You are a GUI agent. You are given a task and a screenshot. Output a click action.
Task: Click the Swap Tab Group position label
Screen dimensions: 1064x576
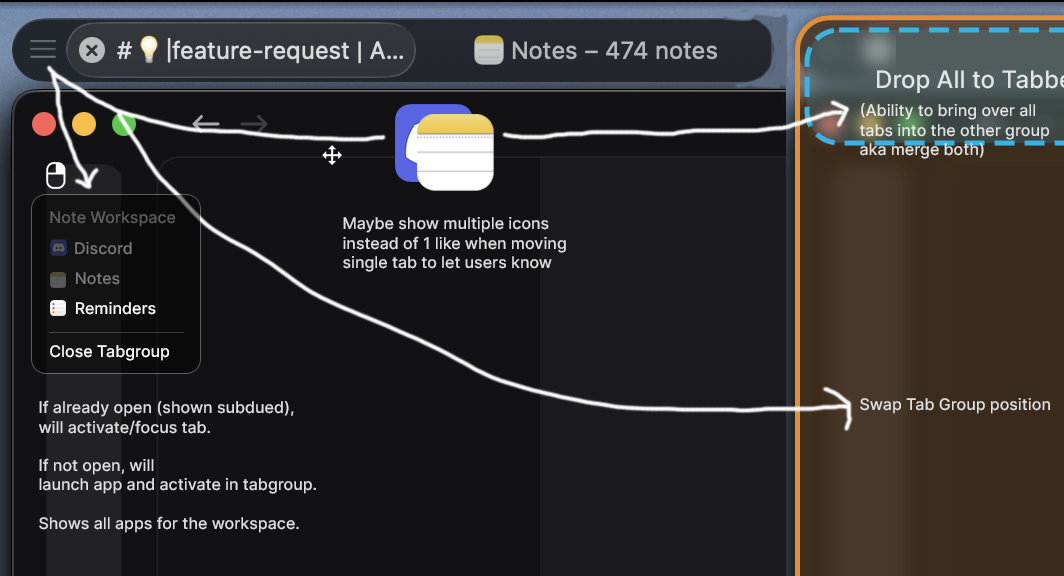[x=955, y=404]
